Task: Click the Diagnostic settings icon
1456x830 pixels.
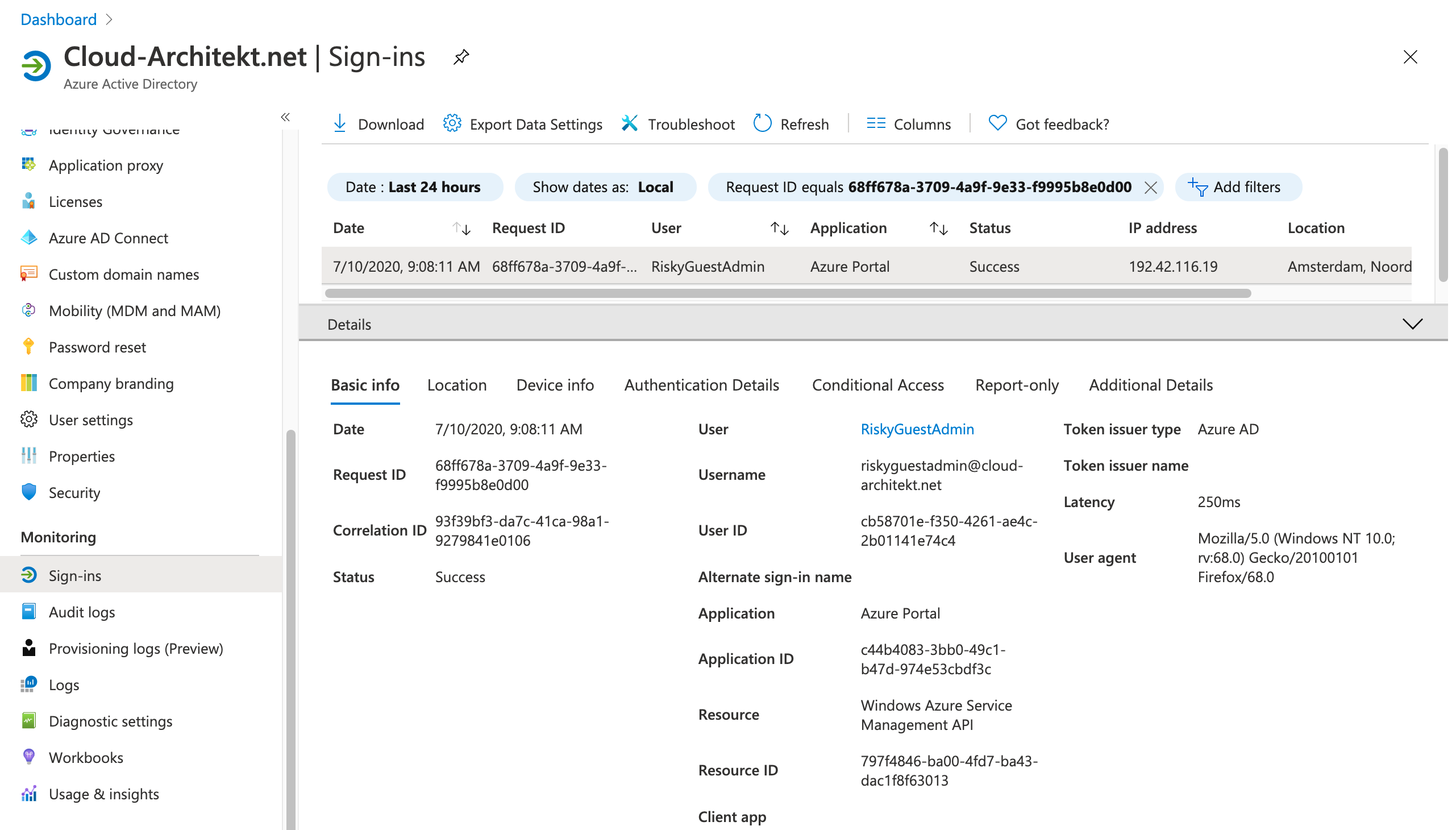Action: click(28, 721)
